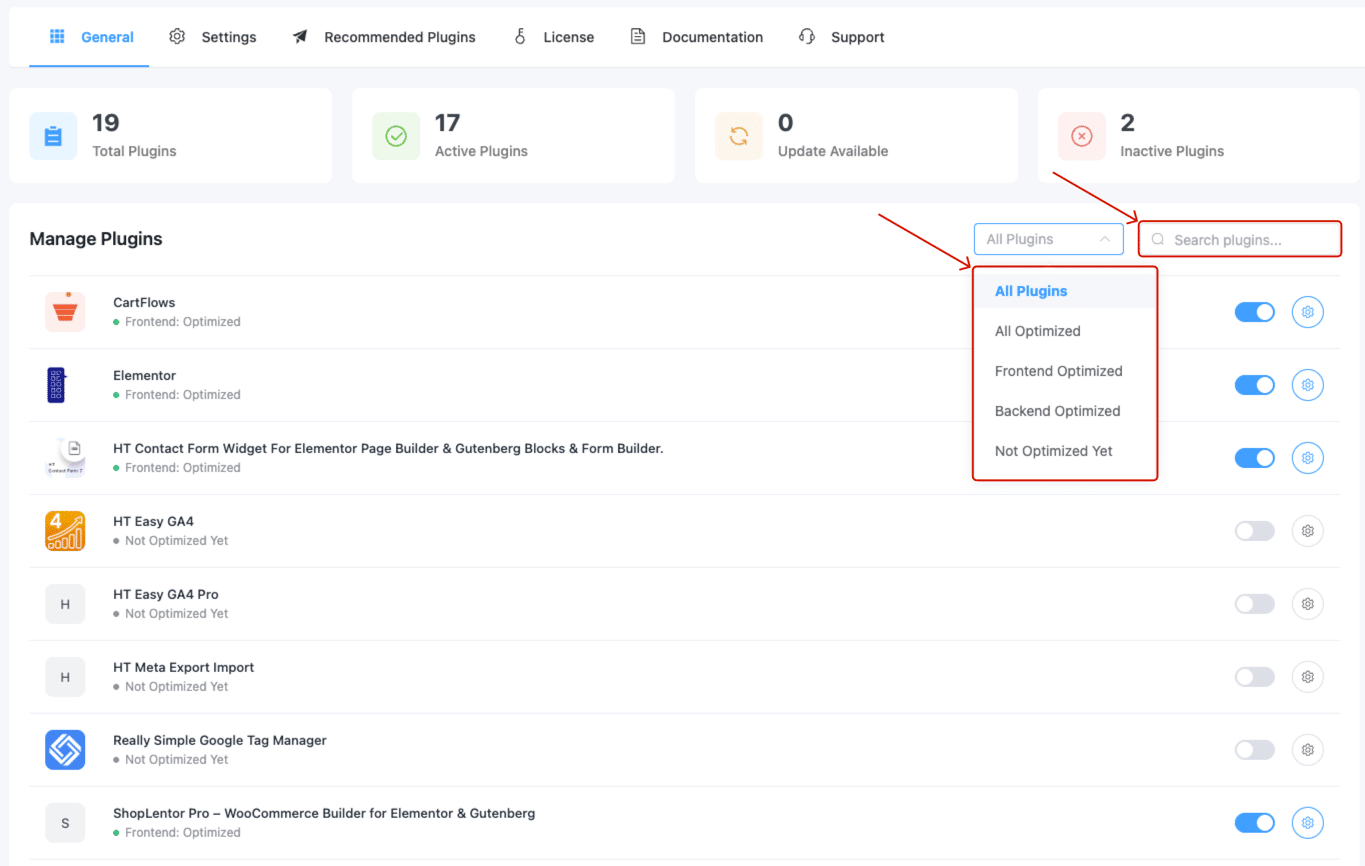Toggle off the ShopLentor Pro plugin switch
The image size is (1365, 866).
(1254, 823)
